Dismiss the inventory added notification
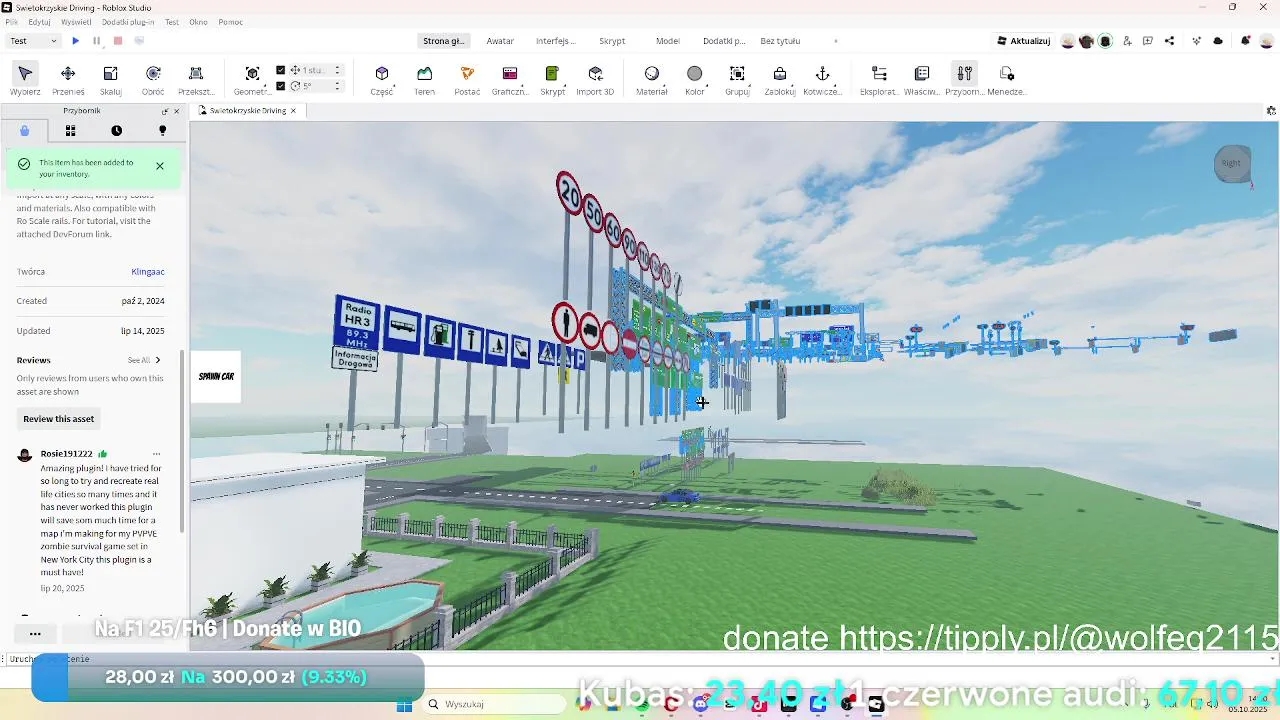The width and height of the screenshot is (1280, 720). tap(160, 166)
